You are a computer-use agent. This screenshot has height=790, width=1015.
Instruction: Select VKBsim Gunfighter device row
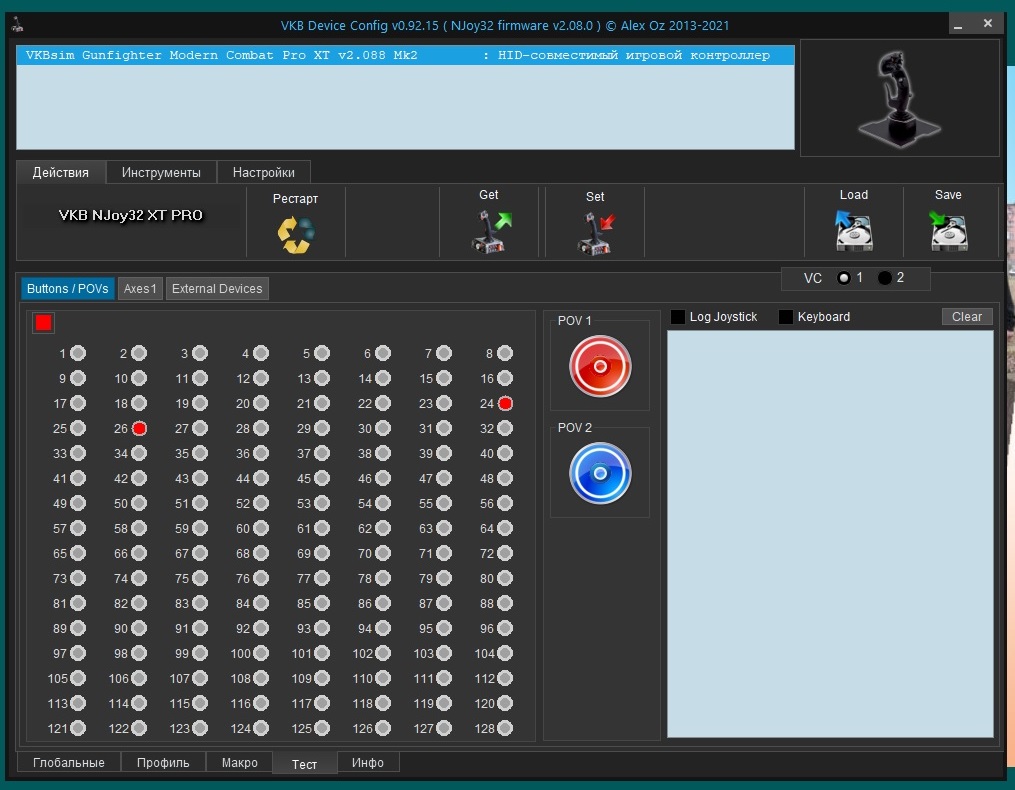pyautogui.click(x=405, y=55)
